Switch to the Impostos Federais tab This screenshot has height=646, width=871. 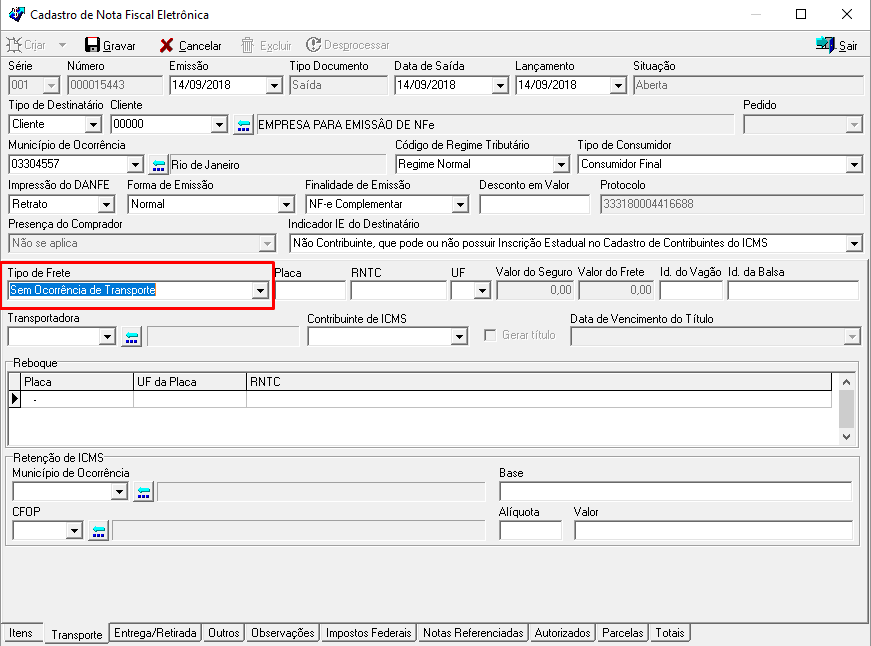[368, 633]
